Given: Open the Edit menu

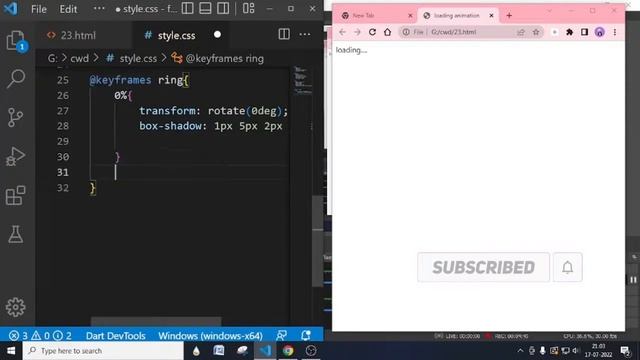Looking at the screenshot, I should tap(68, 9).
